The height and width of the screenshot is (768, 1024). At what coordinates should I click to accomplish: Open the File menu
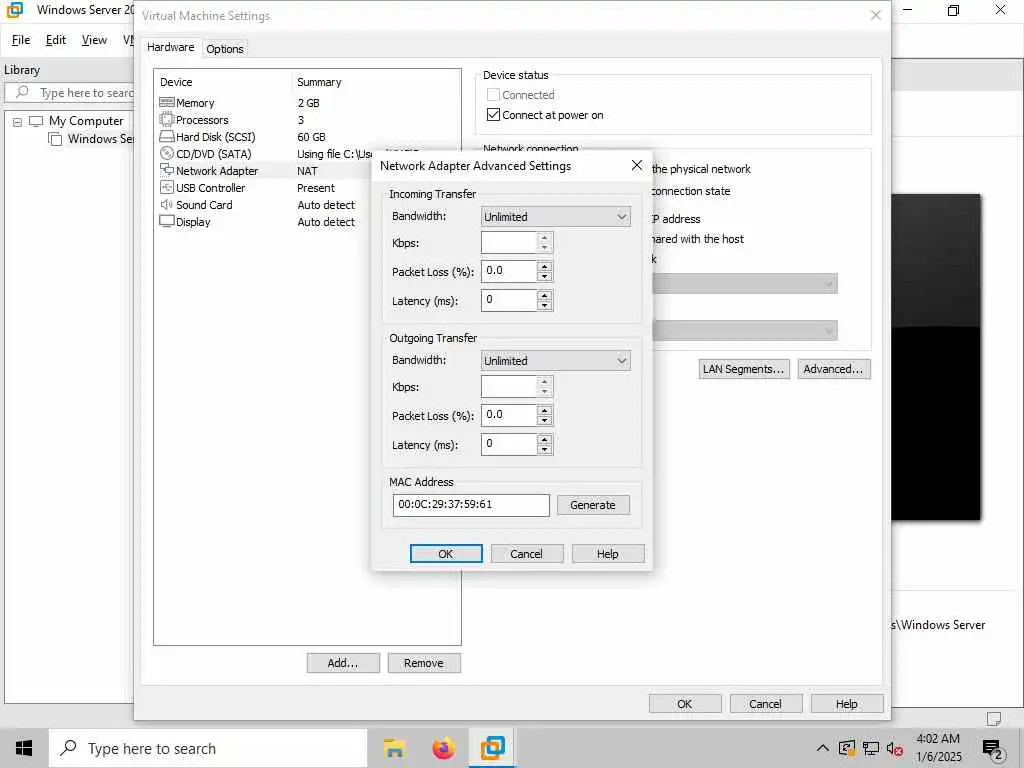[21, 40]
